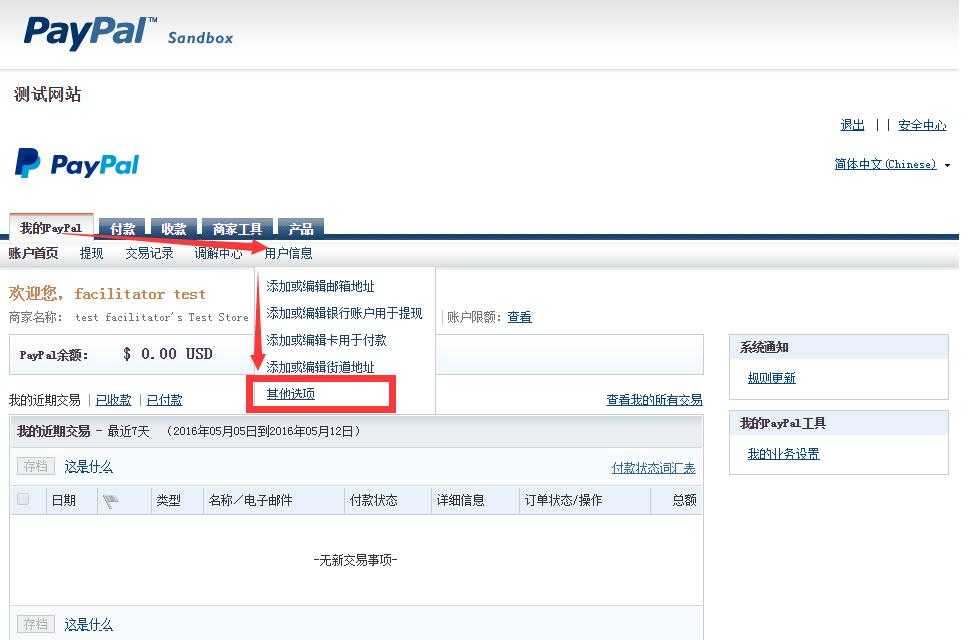Click the 付款状态 column header
The image size is (980, 640).
(374, 501)
